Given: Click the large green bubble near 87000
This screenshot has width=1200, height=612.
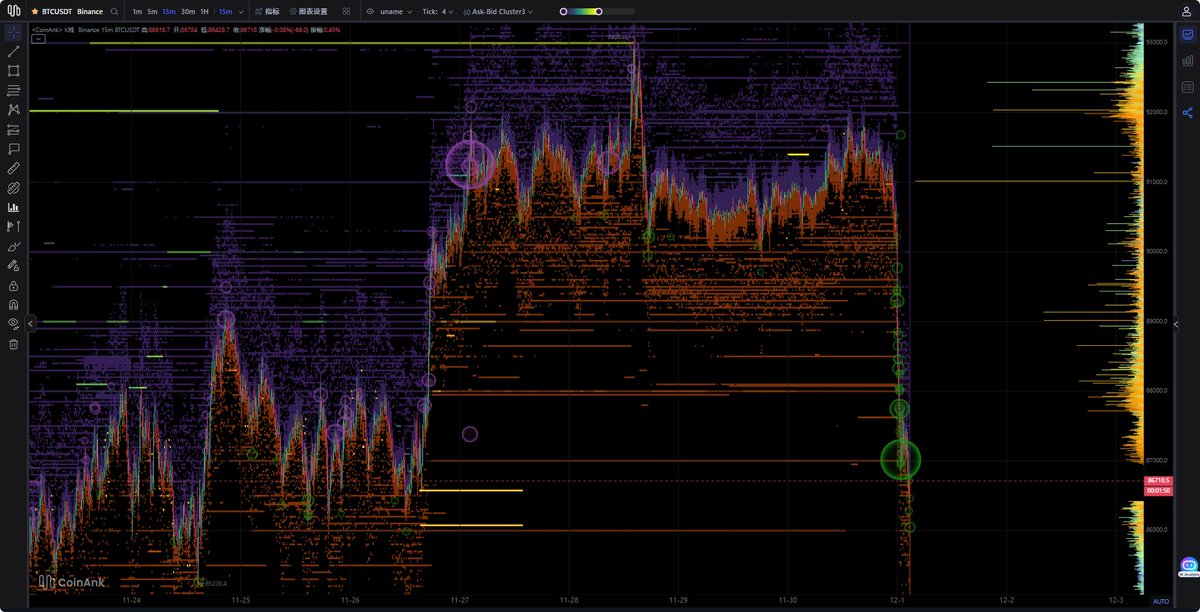Looking at the screenshot, I should pos(900,459).
